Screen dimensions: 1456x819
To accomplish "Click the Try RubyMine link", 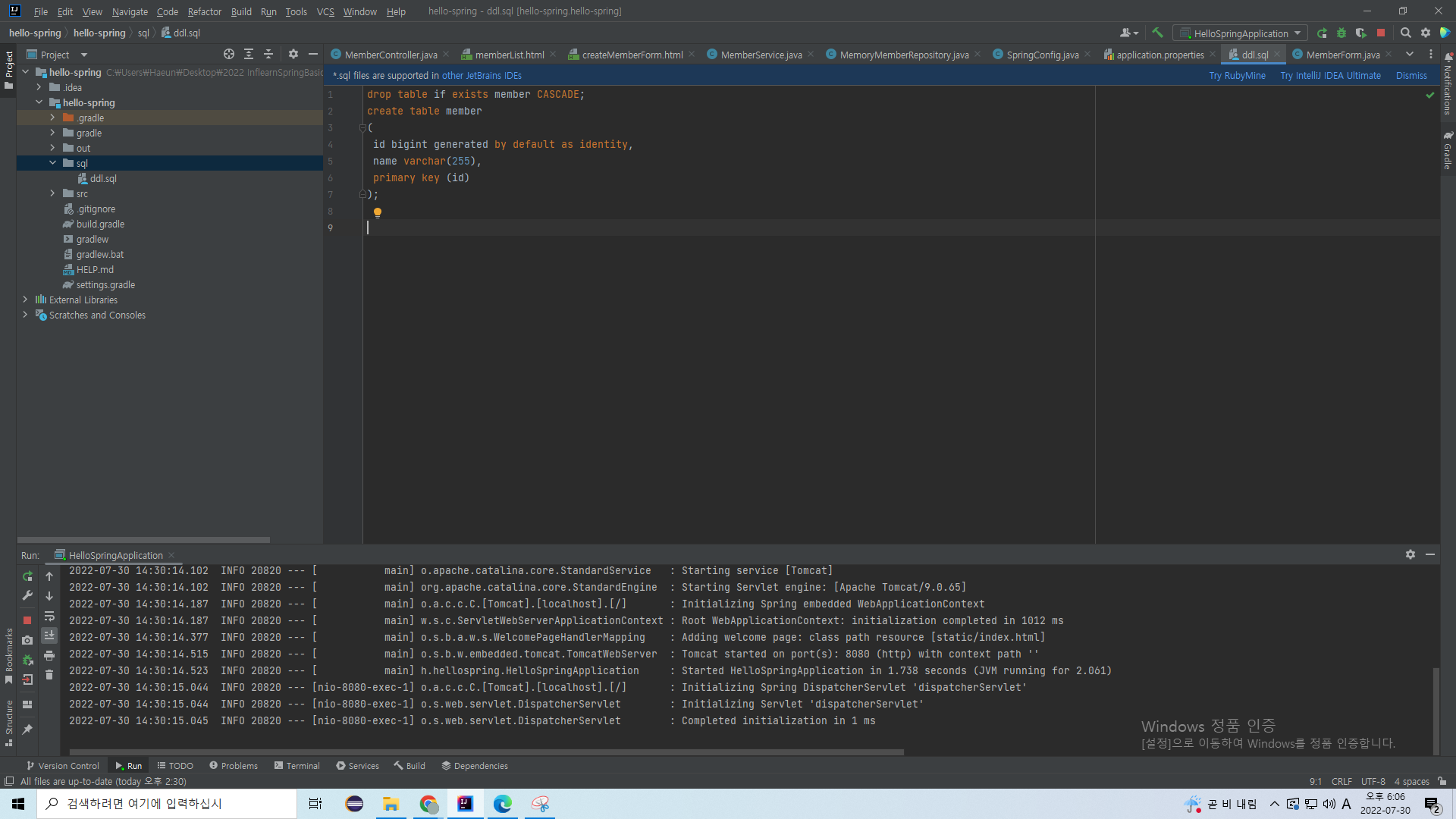I will click(x=1237, y=75).
